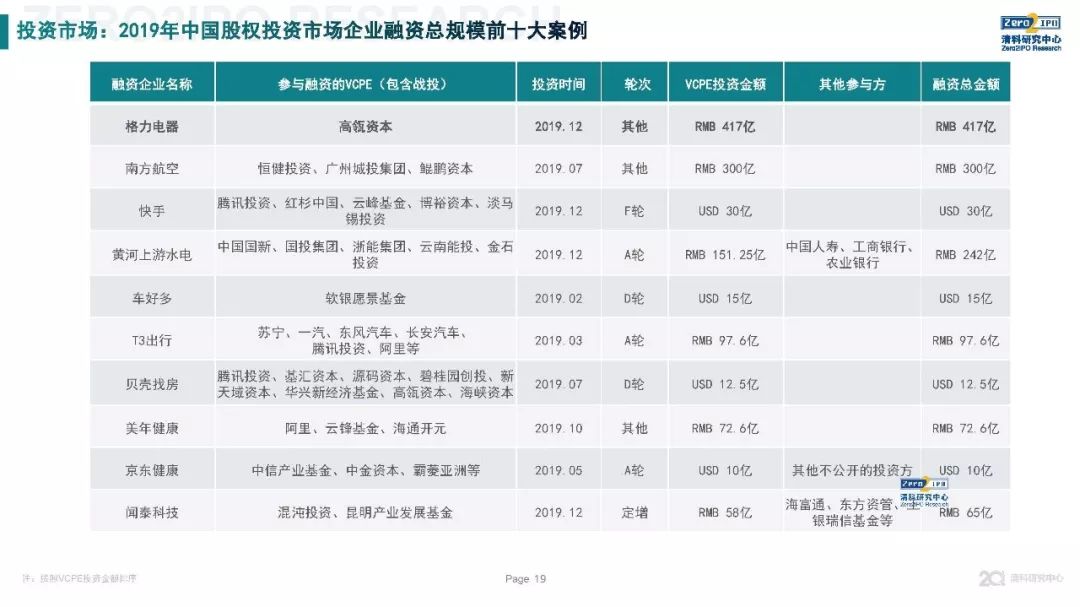
Task: Select the 京东健康 company cell
Action: [x=152, y=470]
